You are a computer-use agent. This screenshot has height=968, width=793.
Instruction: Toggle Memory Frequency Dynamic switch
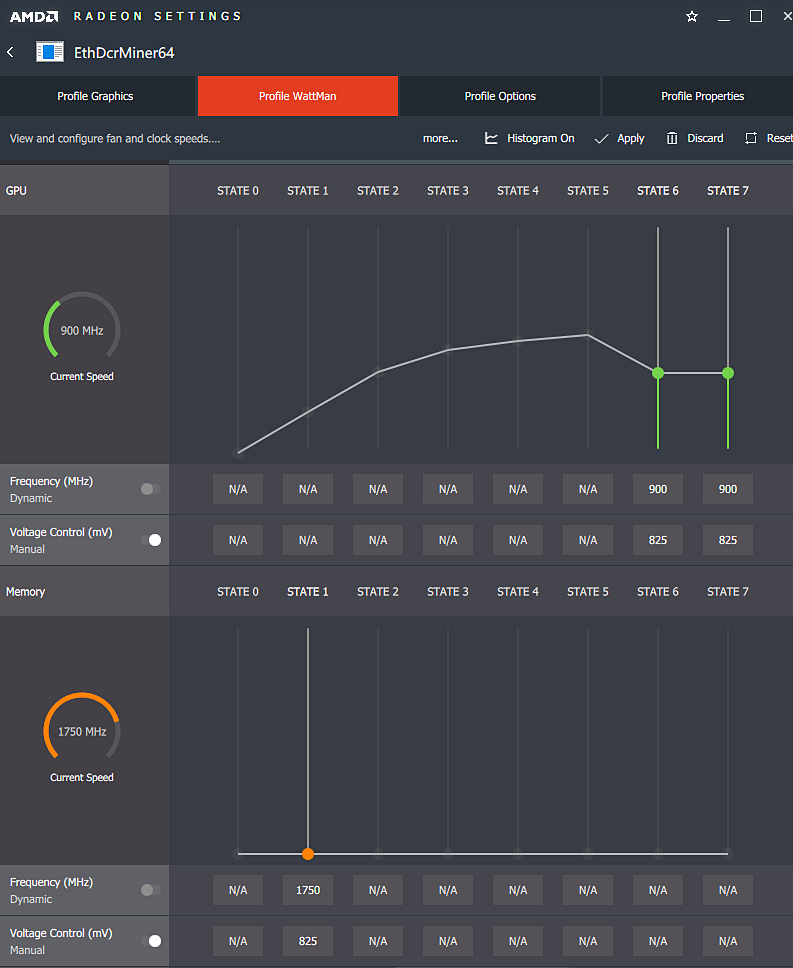point(151,890)
